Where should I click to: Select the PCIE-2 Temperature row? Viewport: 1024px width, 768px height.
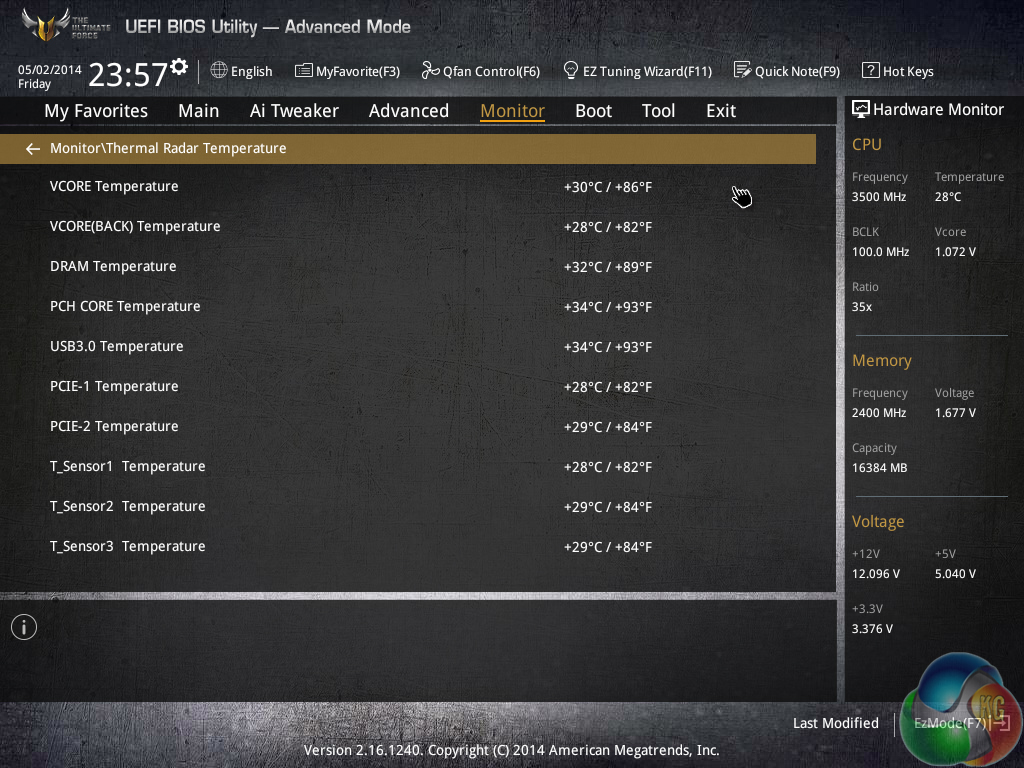click(x=408, y=426)
